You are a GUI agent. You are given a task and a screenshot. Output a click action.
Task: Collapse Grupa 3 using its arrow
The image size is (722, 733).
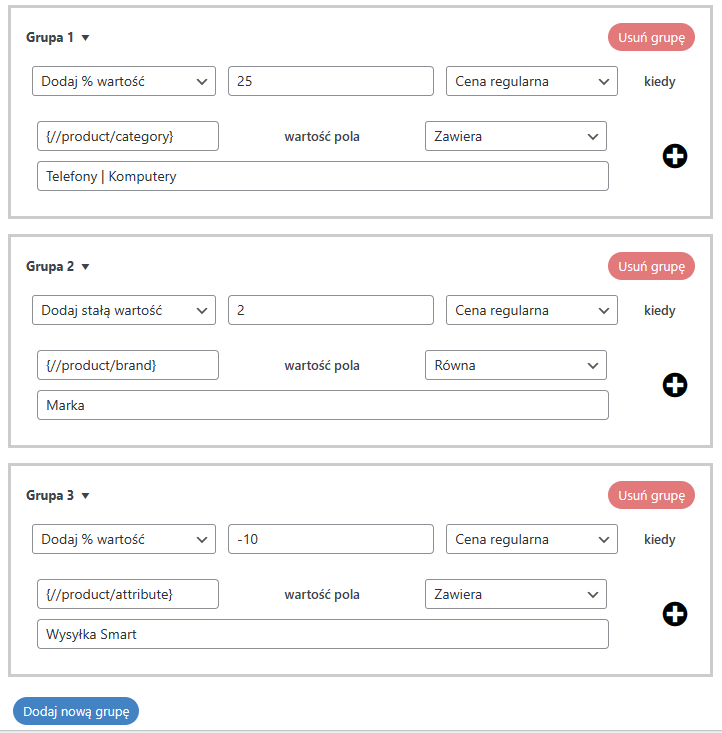pos(85,496)
